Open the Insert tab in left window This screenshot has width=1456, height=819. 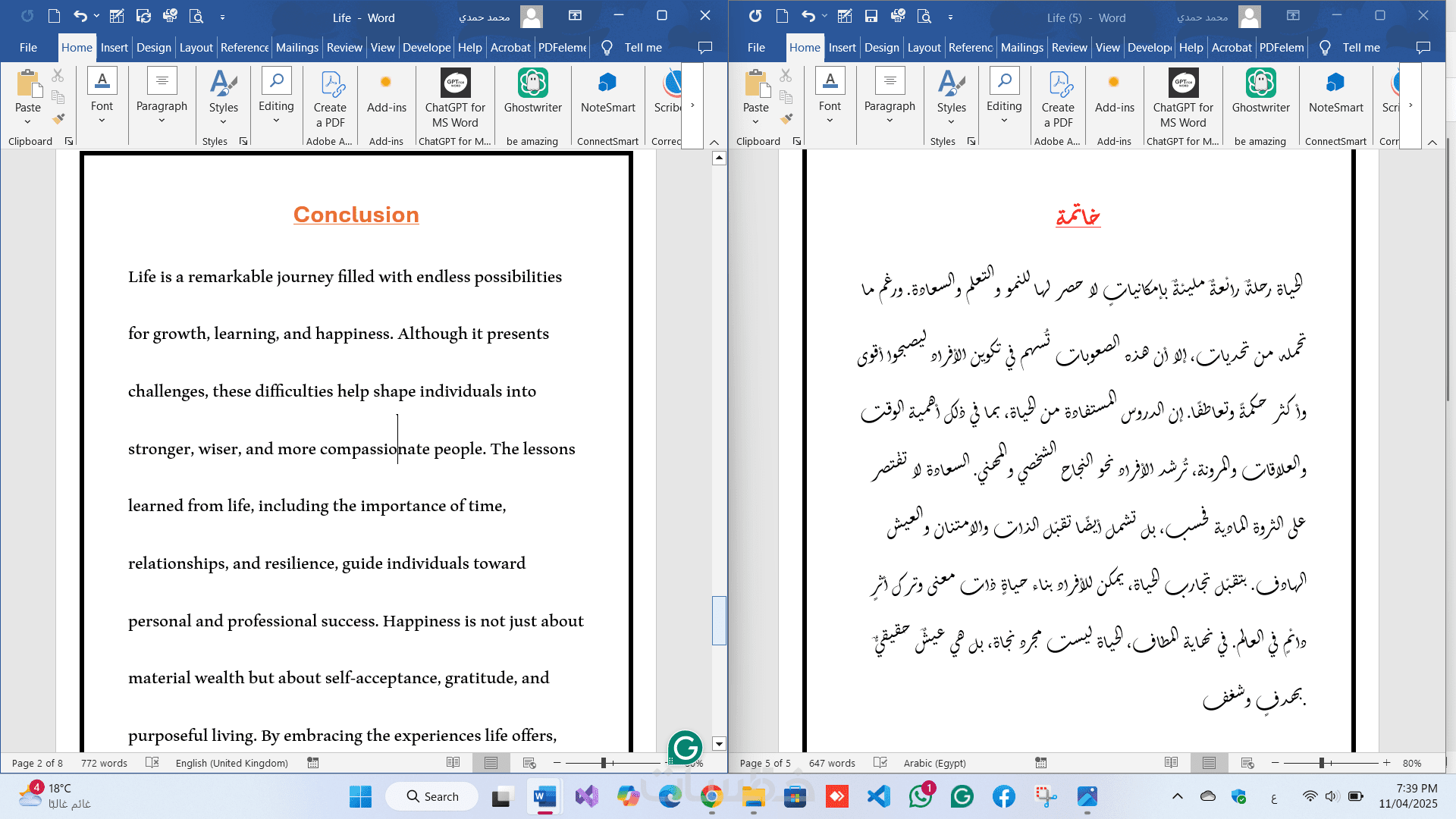coord(114,47)
